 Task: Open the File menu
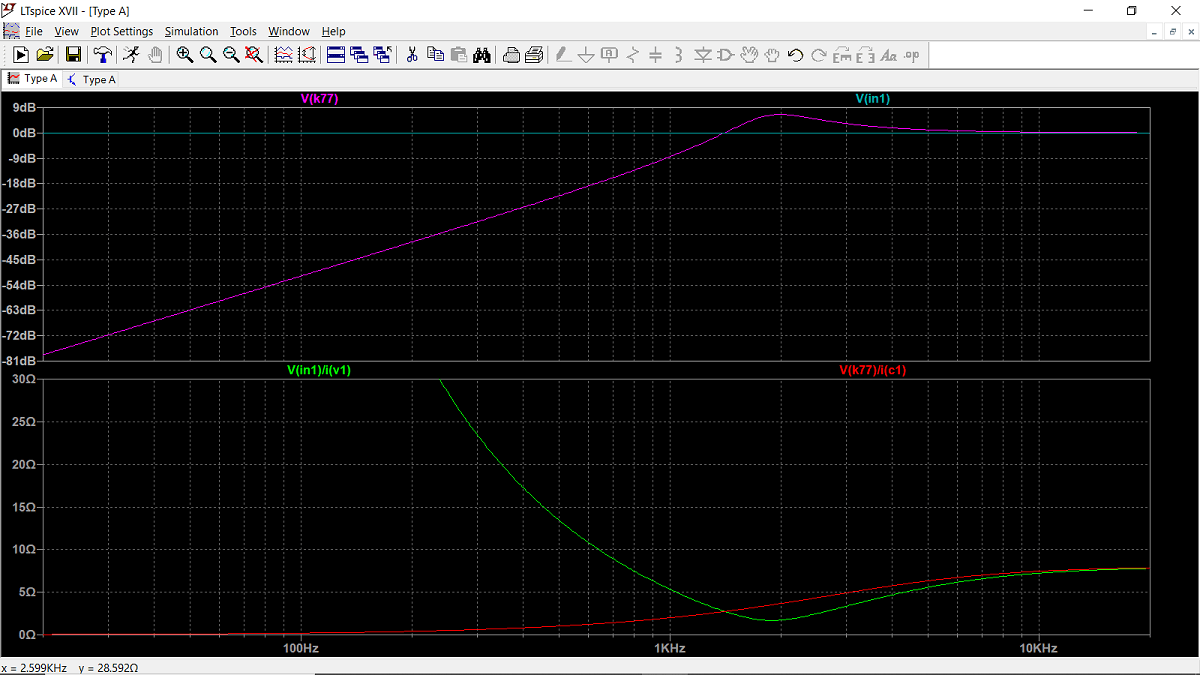pyautogui.click(x=34, y=31)
